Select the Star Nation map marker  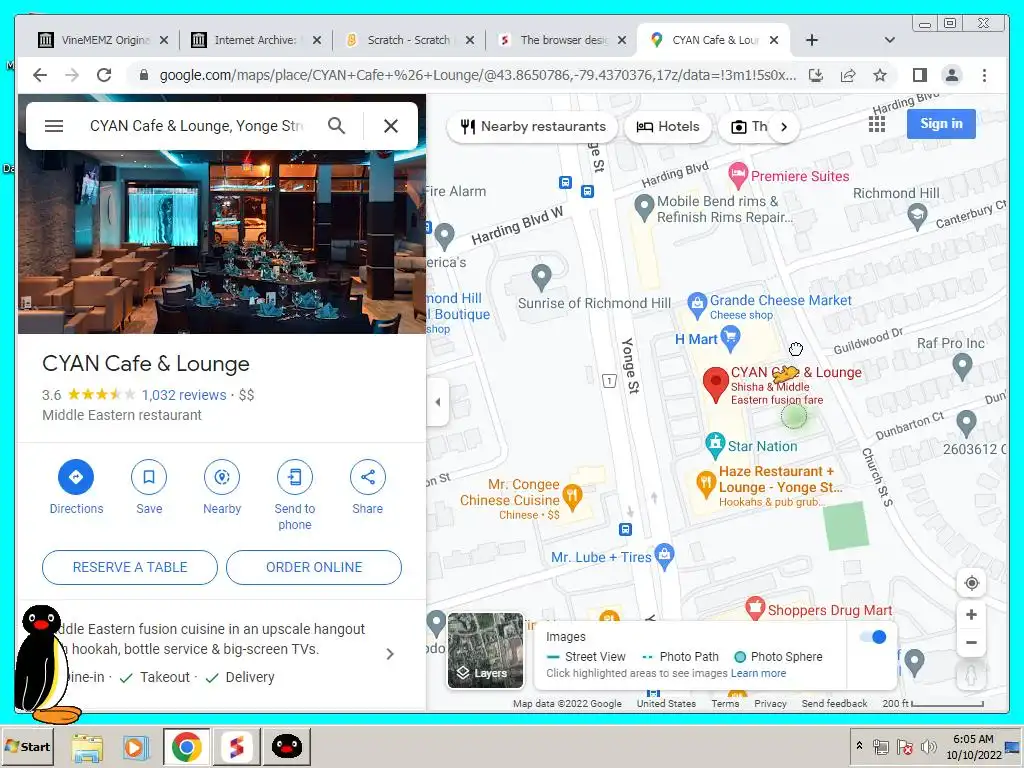pyautogui.click(x=715, y=445)
